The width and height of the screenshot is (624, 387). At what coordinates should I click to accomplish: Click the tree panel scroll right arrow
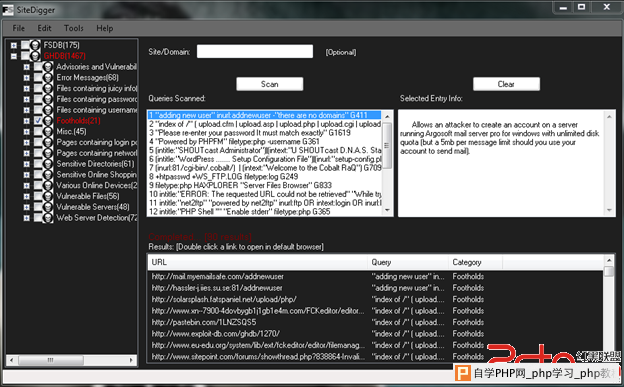[131, 360]
